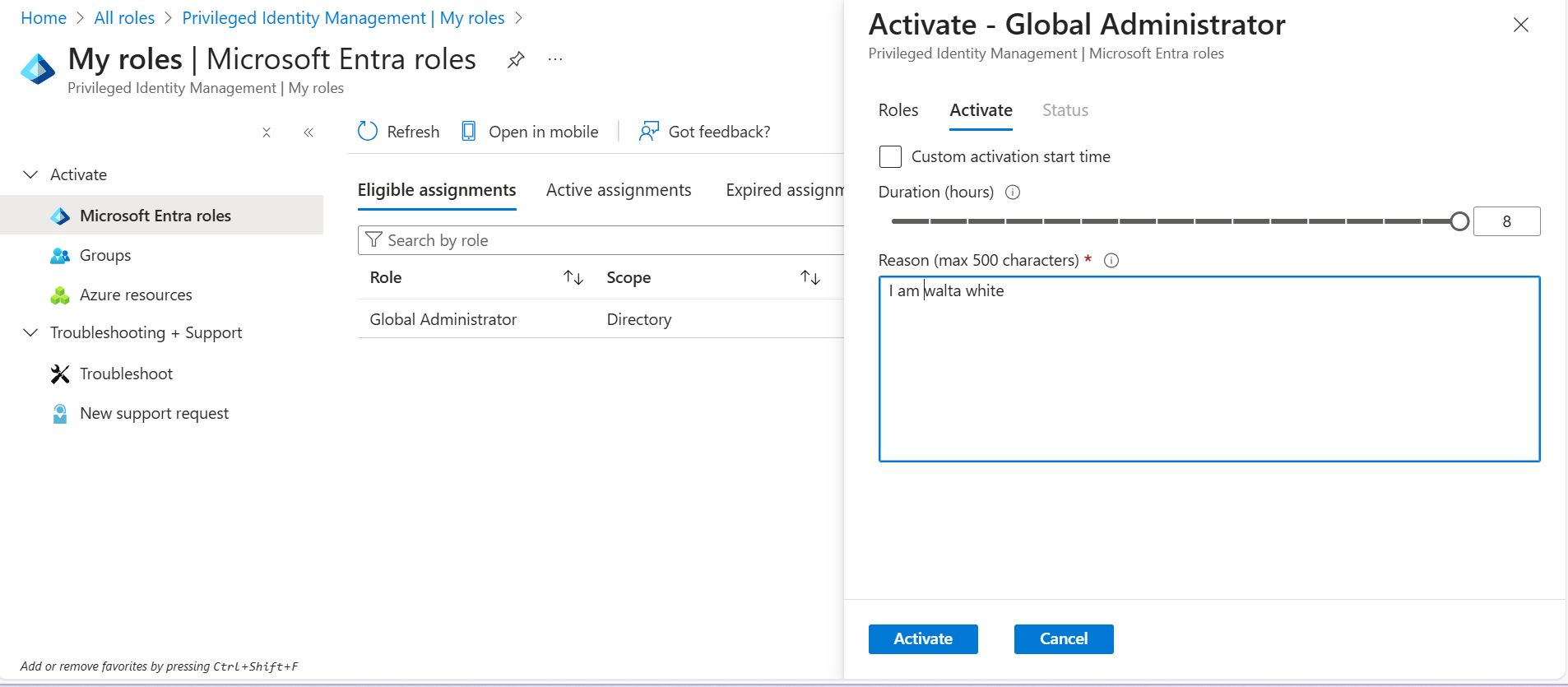Click the Cancel button
The image size is (1568, 687).
tap(1064, 639)
